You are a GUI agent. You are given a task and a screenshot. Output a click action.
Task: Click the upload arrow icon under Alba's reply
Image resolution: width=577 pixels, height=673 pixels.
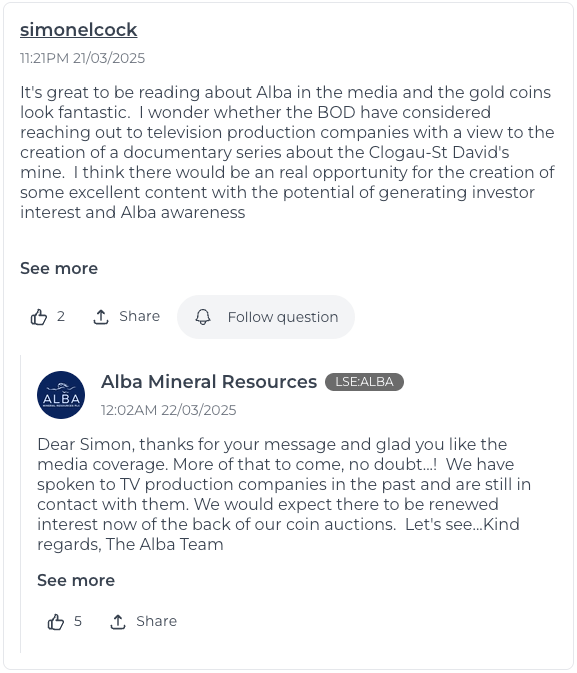[x=118, y=621]
